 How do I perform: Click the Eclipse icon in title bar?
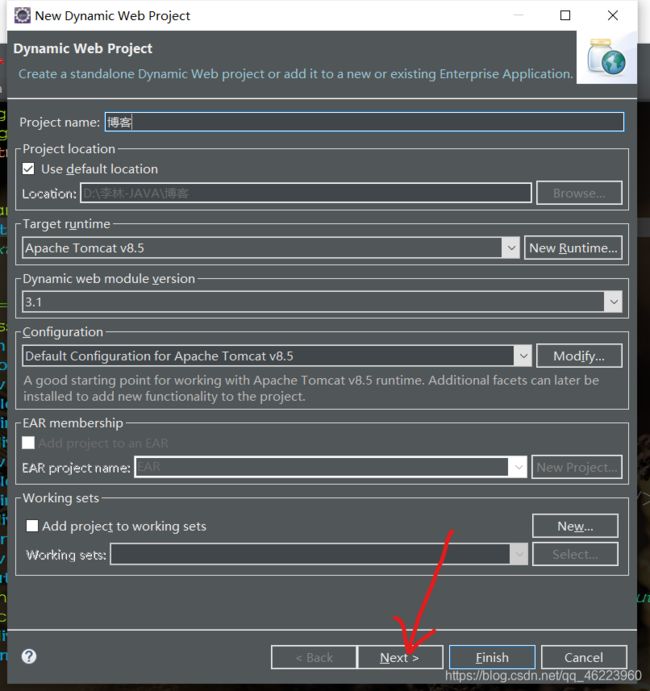(22, 15)
